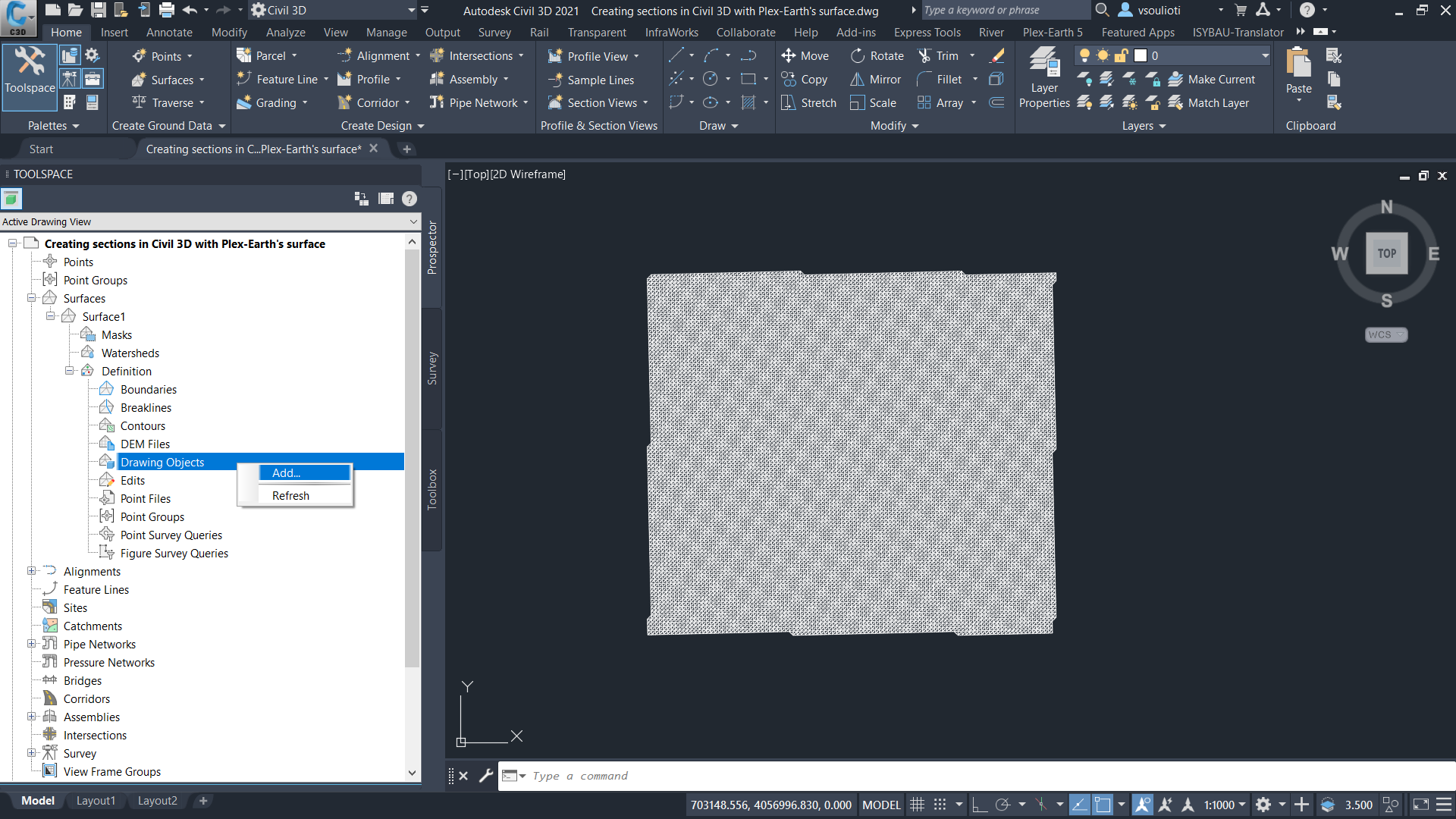The width and height of the screenshot is (1456, 819).
Task: Click the Move button in Modify panel
Action: [805, 55]
